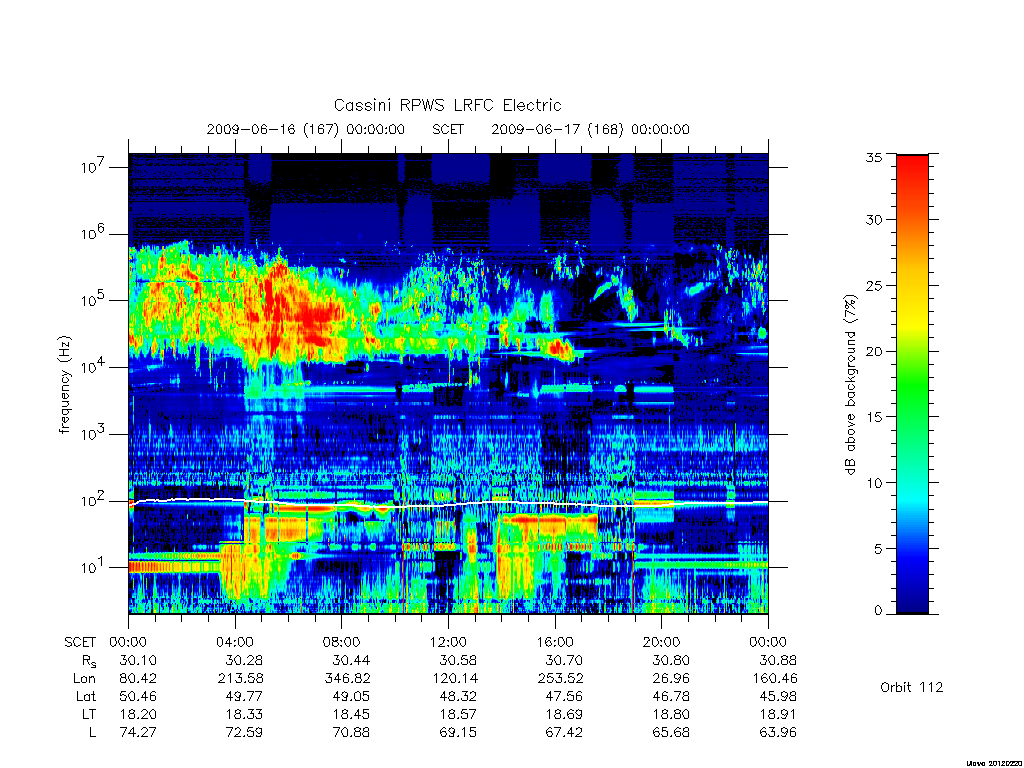
Task: Click 'SCET' label between the header timestamps
Action: pos(448,129)
